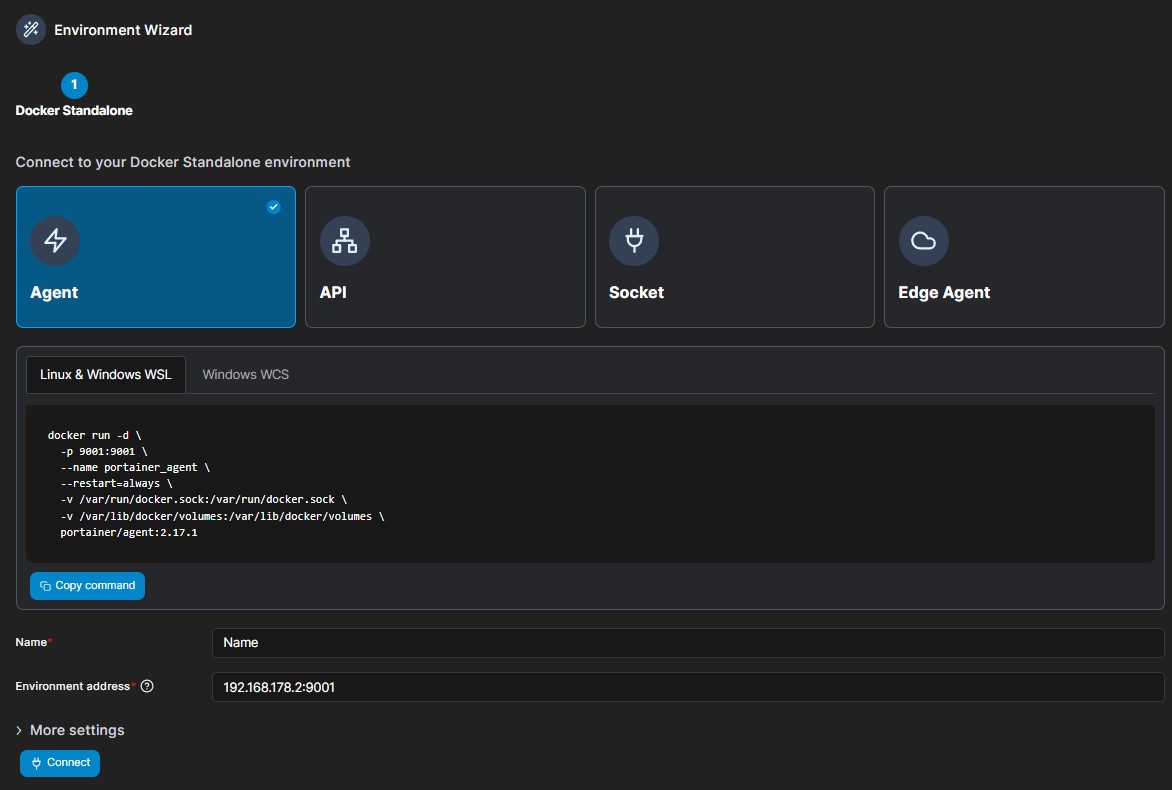Select the Socket plug icon
The width and height of the screenshot is (1172, 790).
(634, 241)
